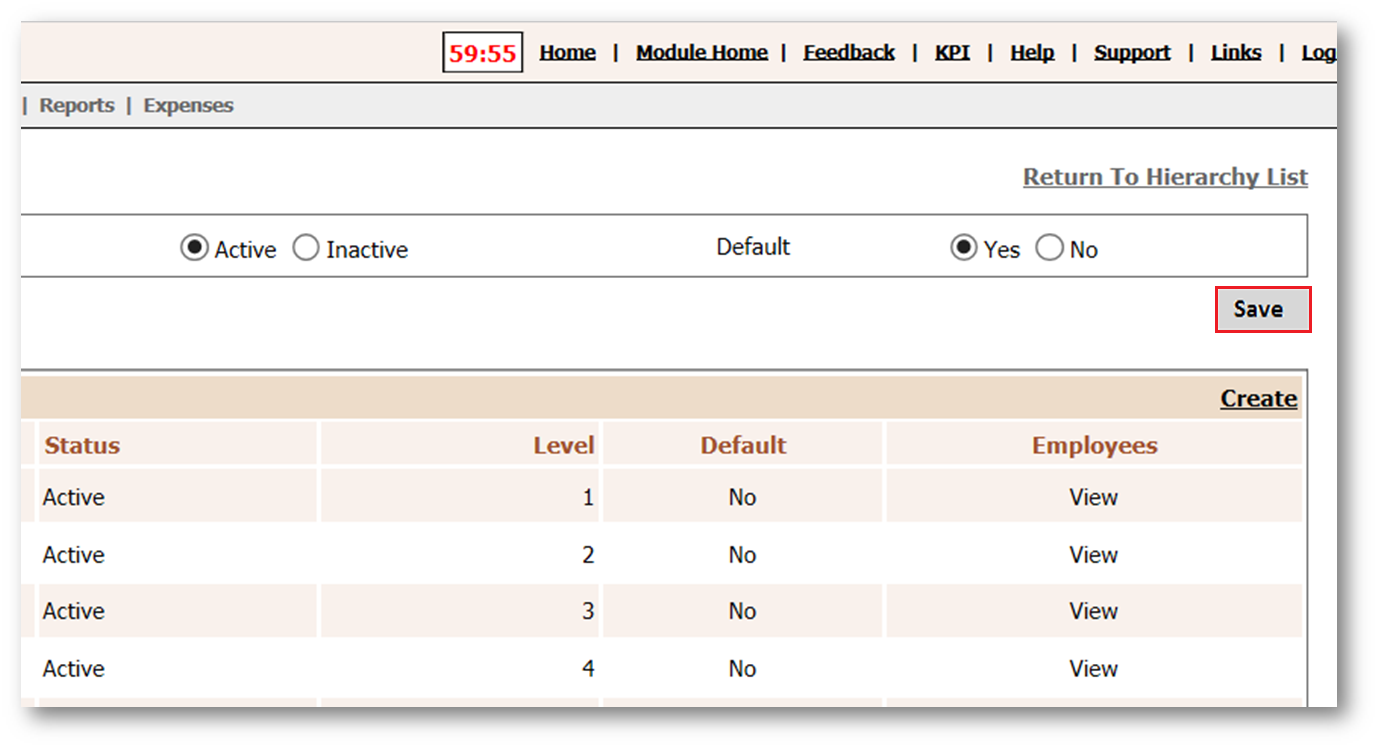Open the Support link
This screenshot has height=749, width=1379.
[1132, 53]
